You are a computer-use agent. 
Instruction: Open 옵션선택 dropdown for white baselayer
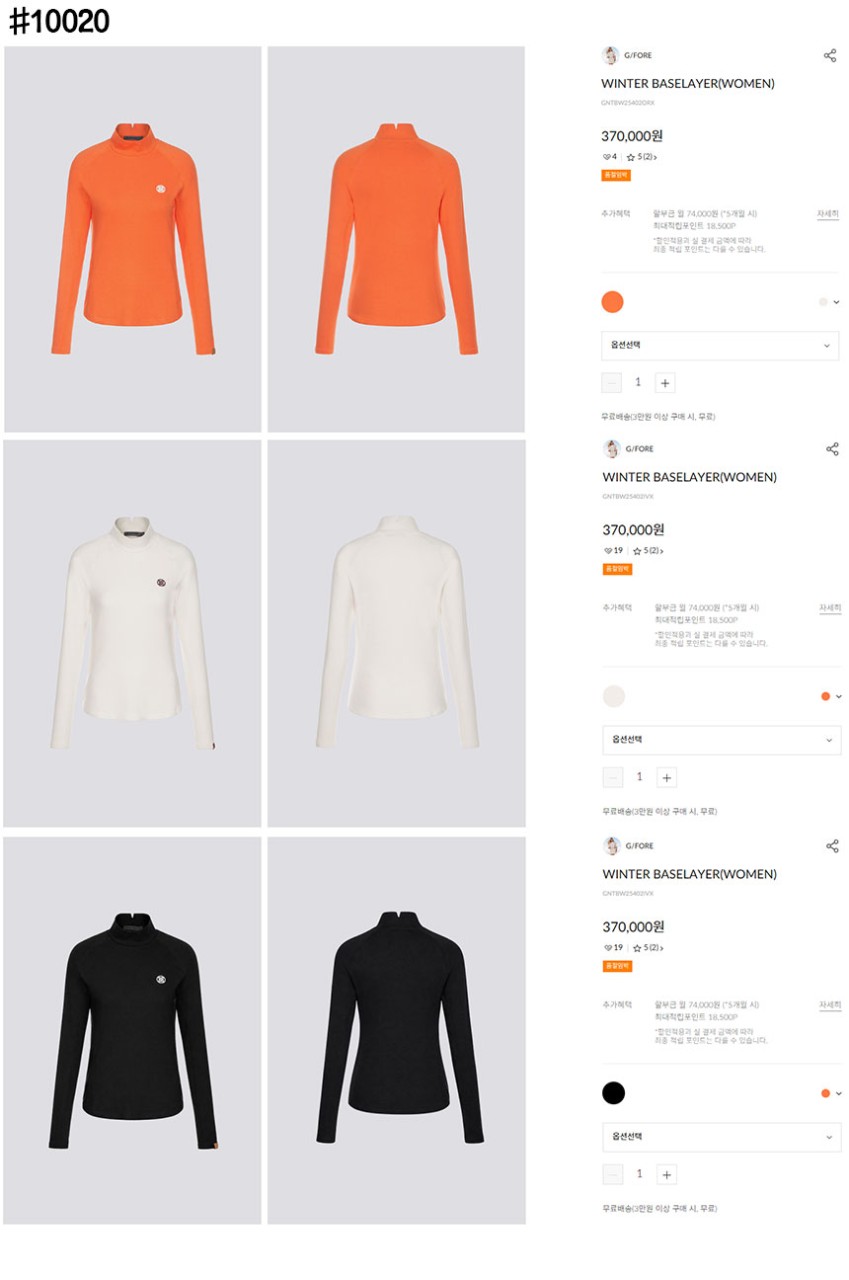(722, 740)
